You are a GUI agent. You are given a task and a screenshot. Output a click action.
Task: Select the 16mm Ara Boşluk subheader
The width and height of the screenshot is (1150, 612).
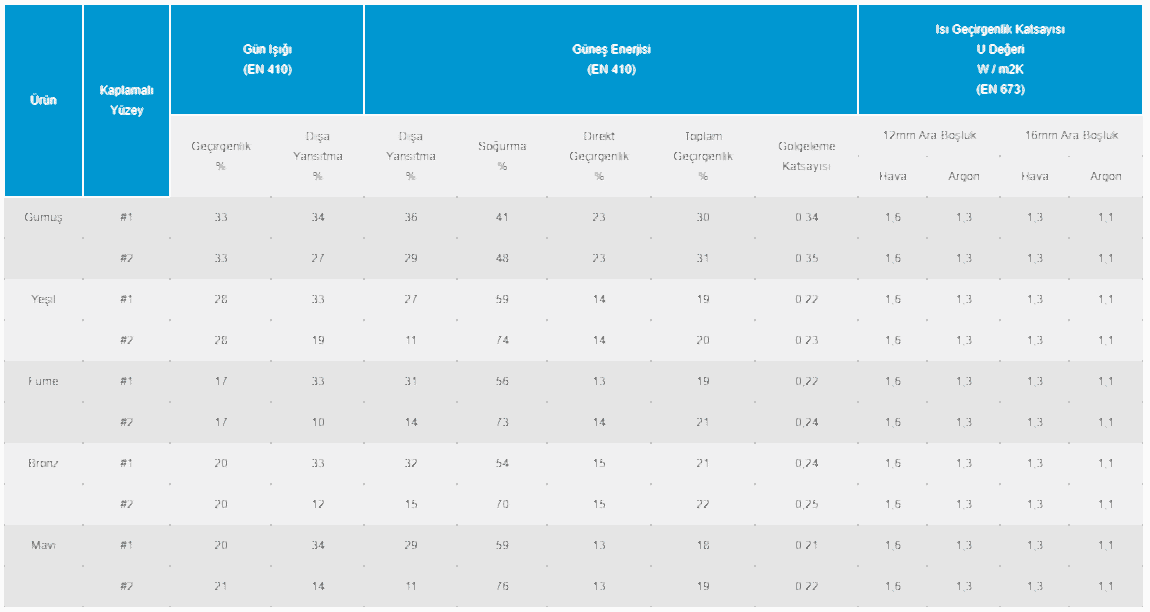coord(1070,135)
